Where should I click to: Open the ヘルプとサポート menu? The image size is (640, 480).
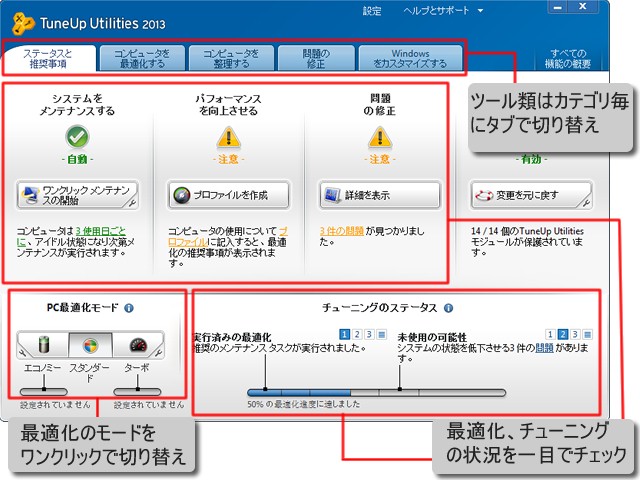tap(436, 11)
